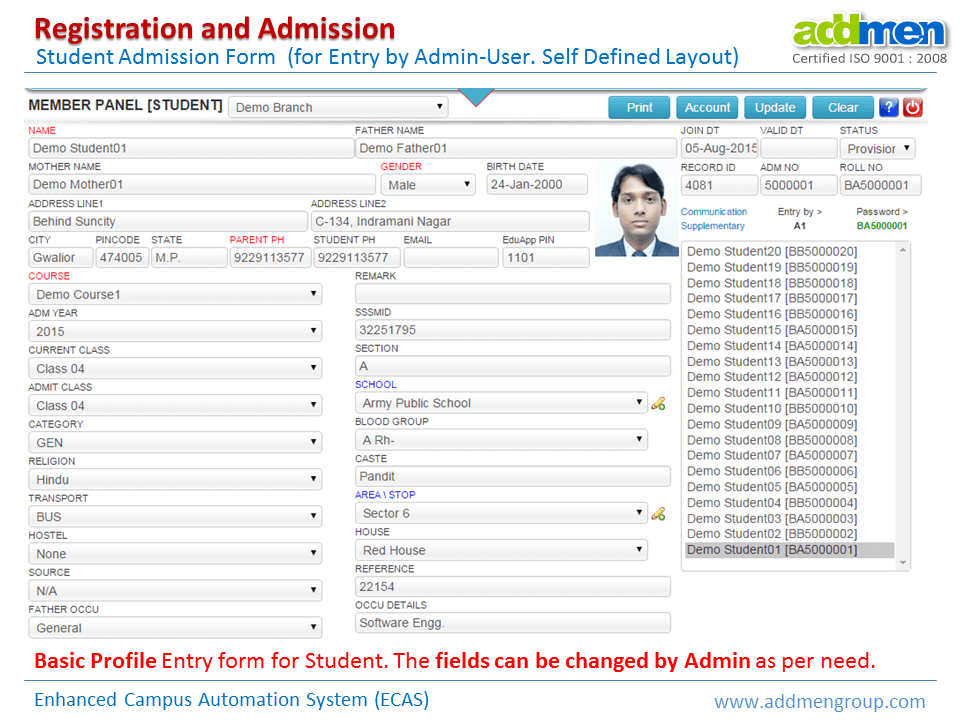Viewport: 960px width, 720px height.
Task: Expand the Blood Group dropdown
Action: point(501,440)
